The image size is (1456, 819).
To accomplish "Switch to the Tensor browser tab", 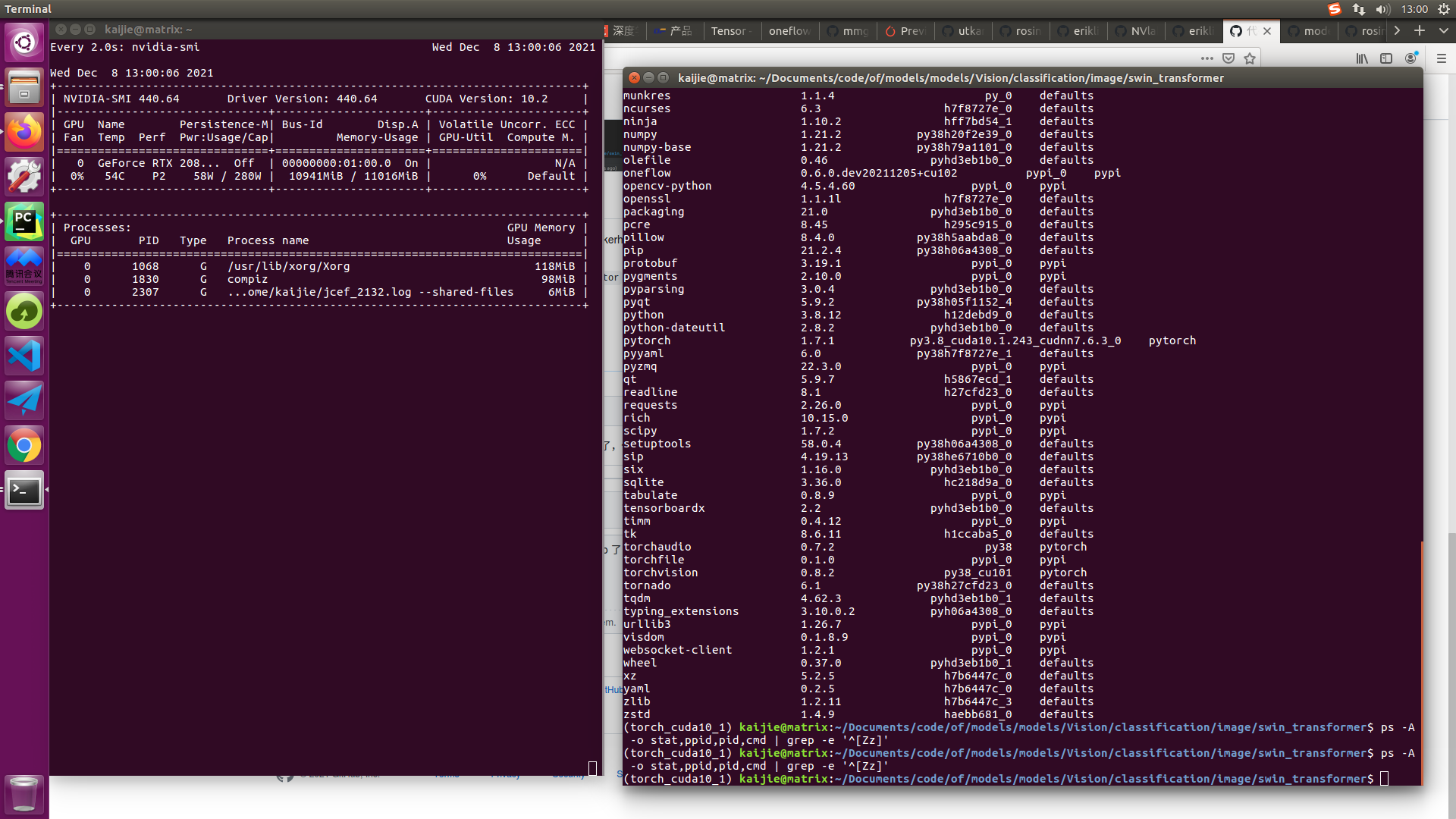I will 730,31.
